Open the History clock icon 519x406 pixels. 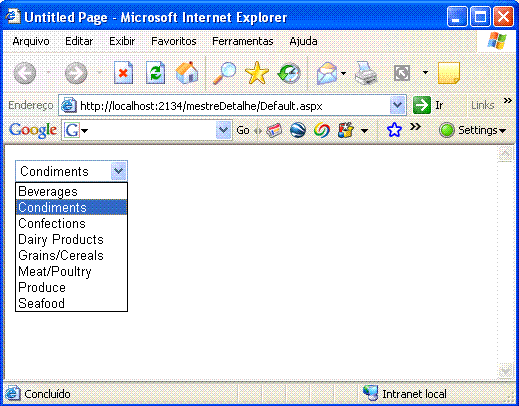click(289, 73)
